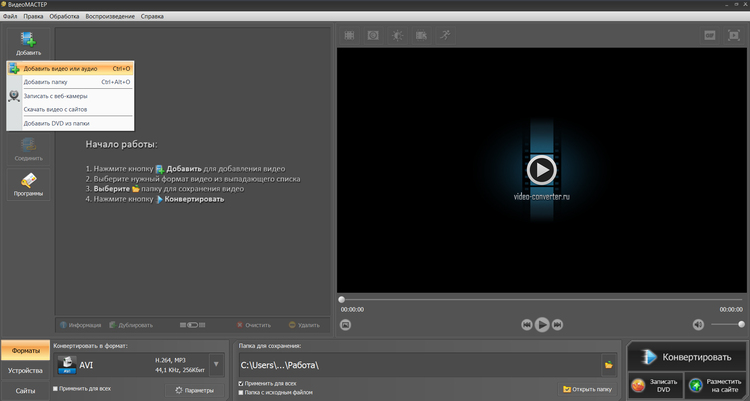Click the playback seek slider handle

click(342, 300)
